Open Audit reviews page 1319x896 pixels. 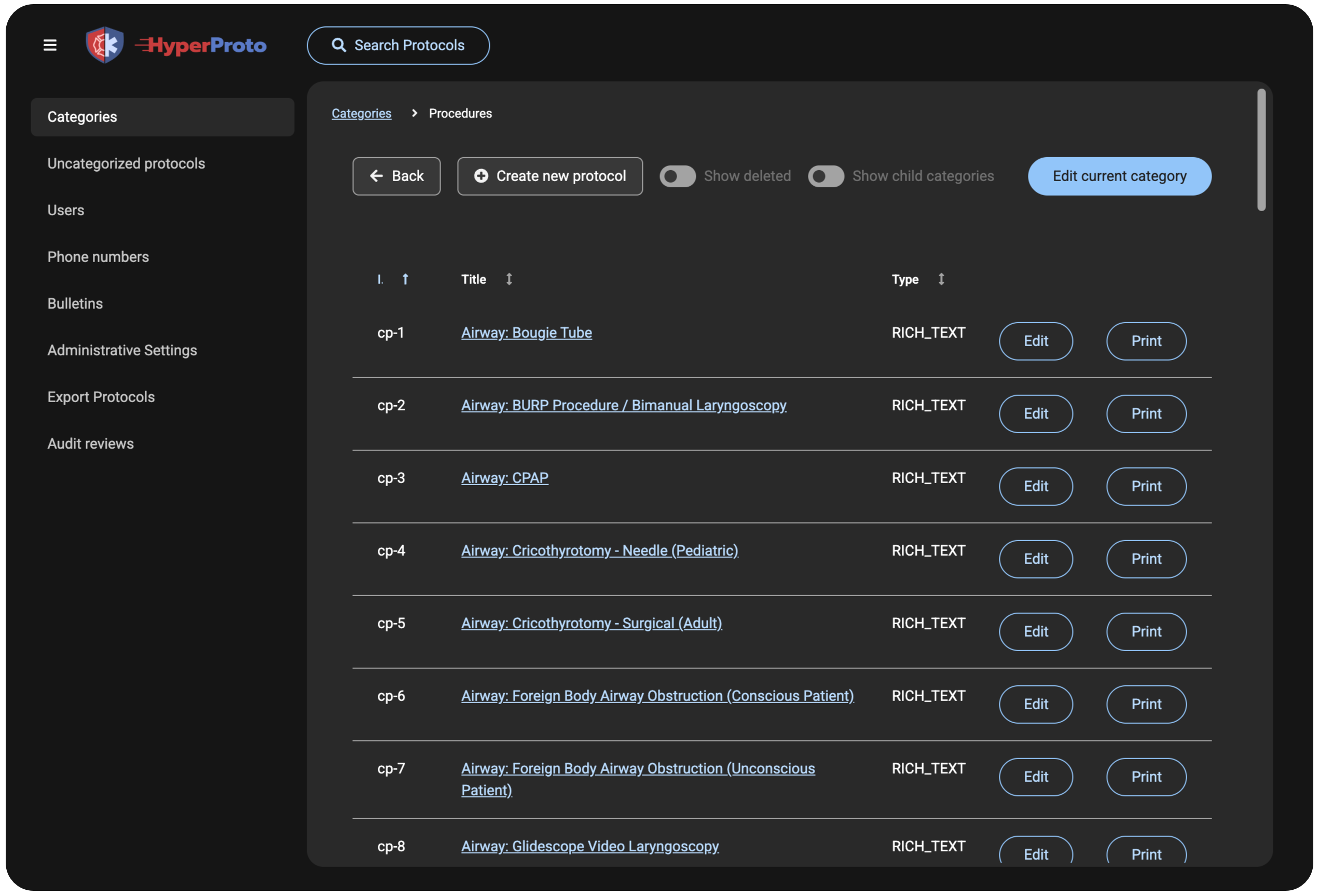click(162, 444)
